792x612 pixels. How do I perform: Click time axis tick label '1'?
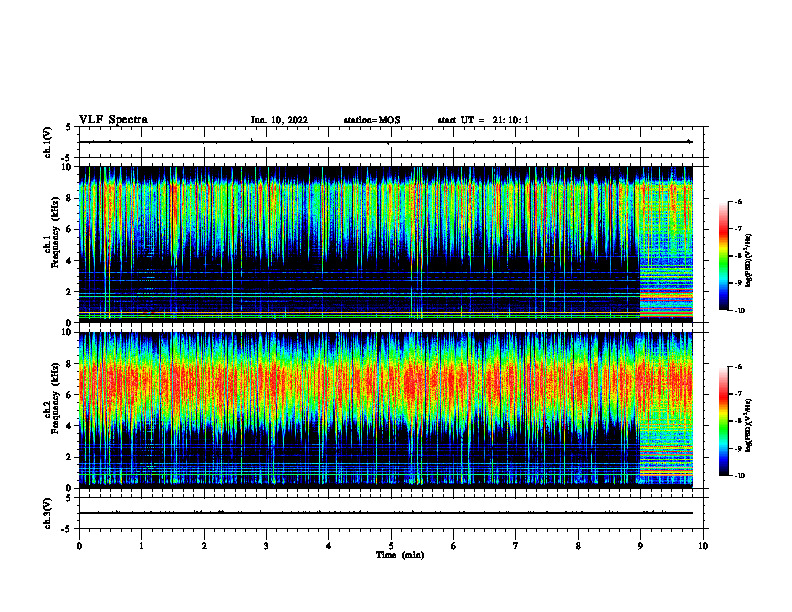coord(141,546)
